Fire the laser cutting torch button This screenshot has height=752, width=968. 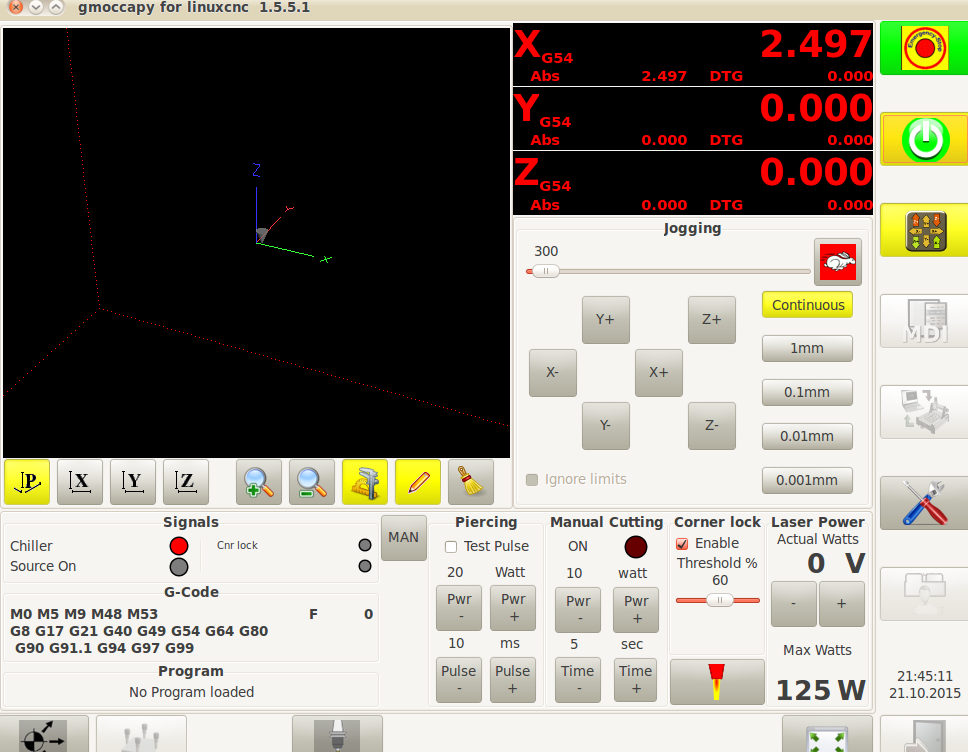coord(717,682)
